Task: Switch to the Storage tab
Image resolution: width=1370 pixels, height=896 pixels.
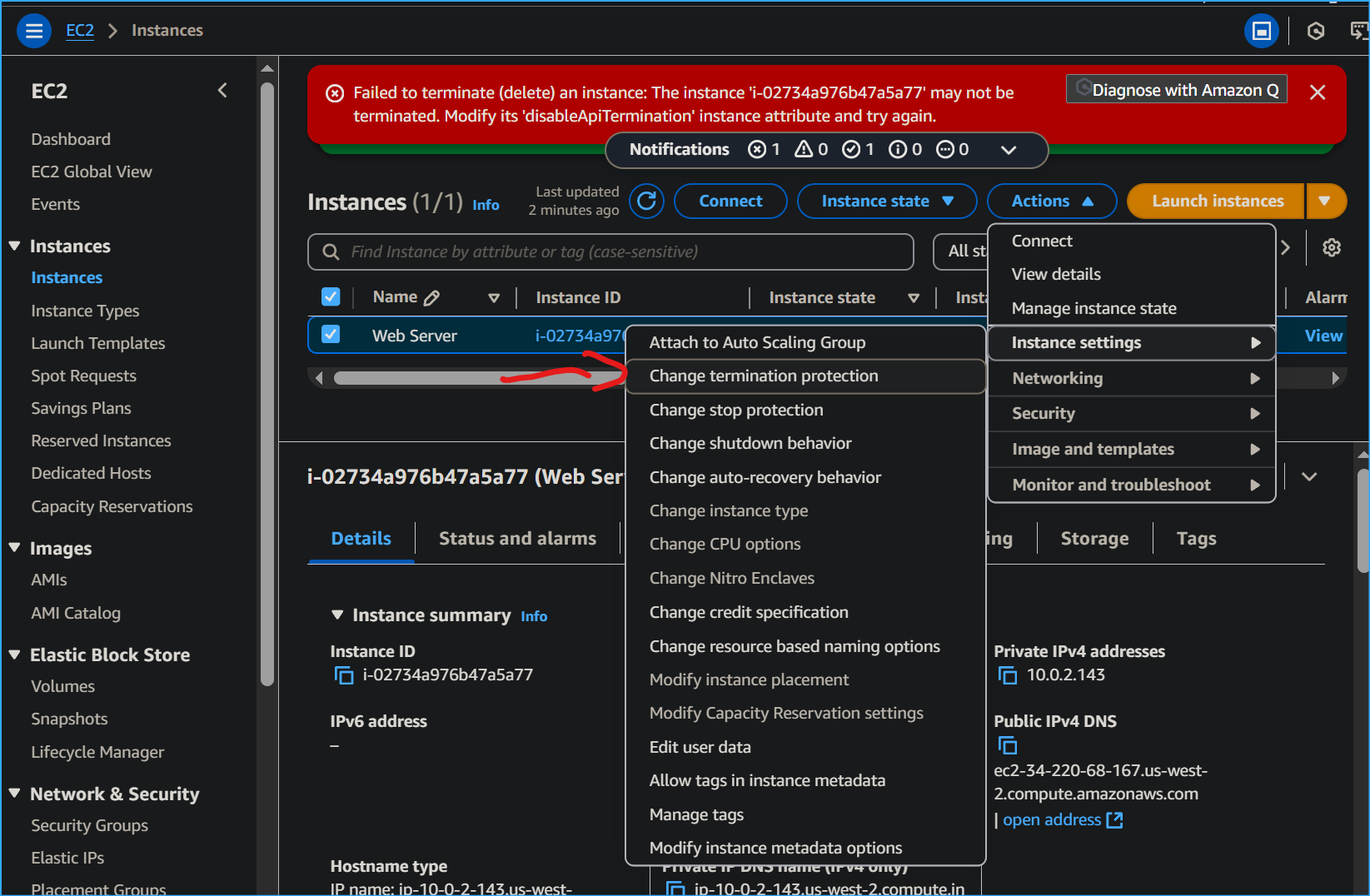Action: coord(1094,538)
